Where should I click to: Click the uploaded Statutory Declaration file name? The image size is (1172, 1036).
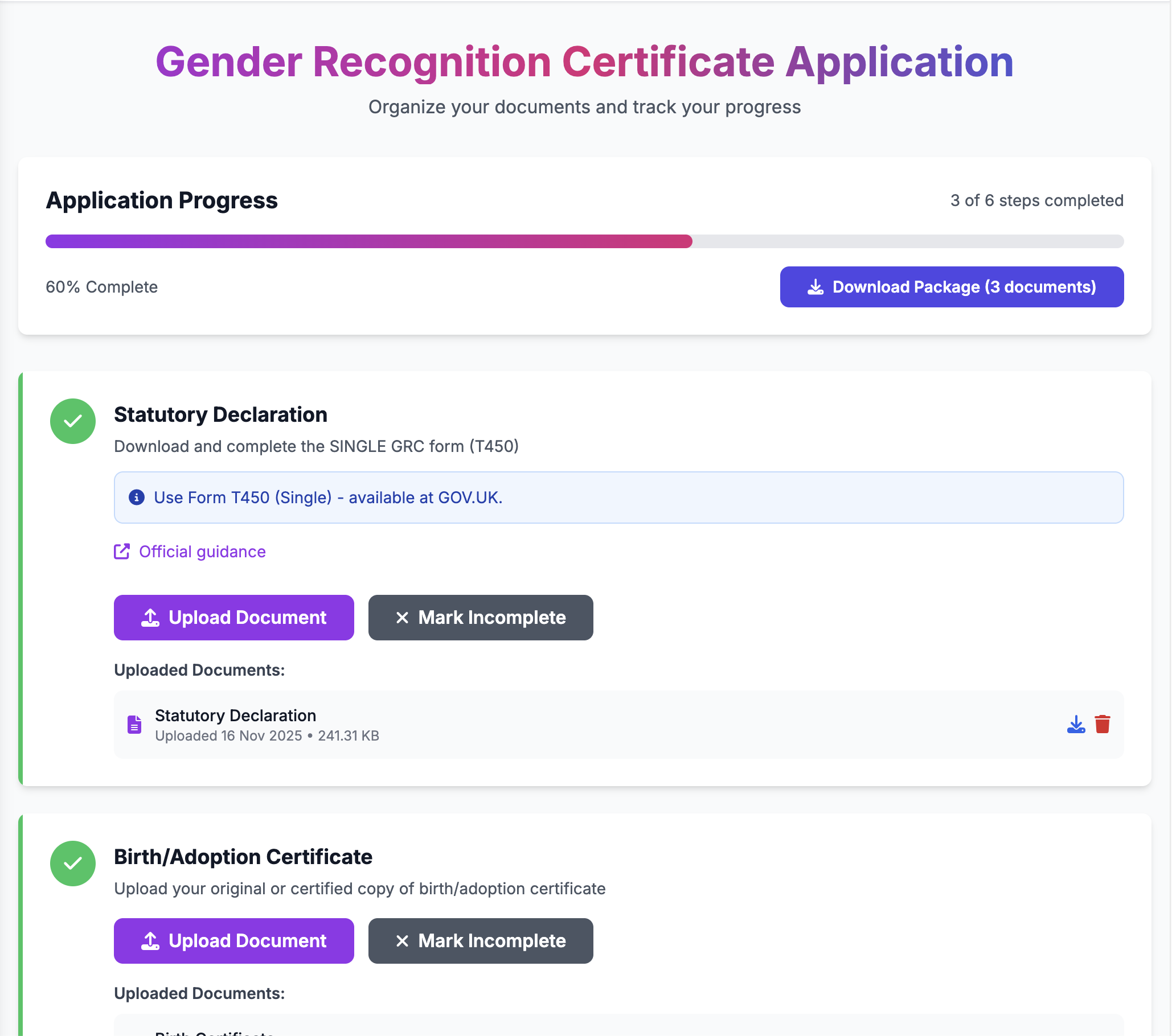tap(235, 715)
